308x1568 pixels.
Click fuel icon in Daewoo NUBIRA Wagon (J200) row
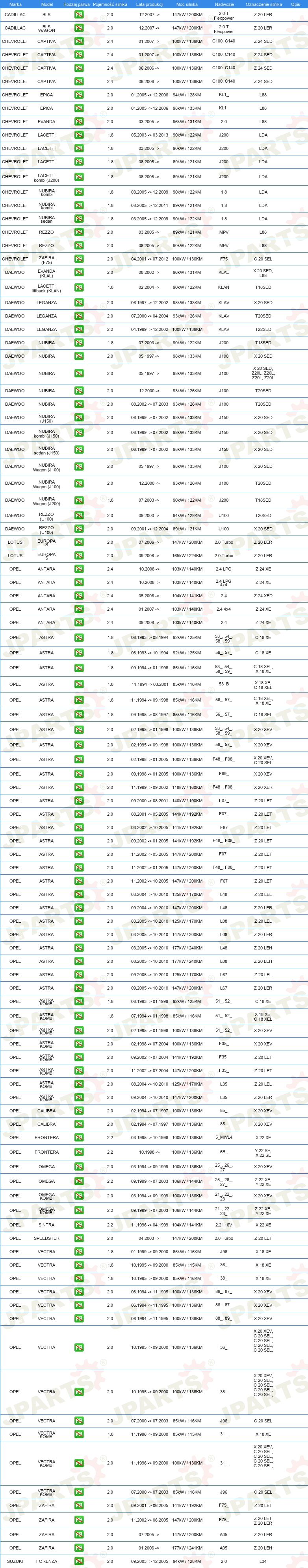(x=79, y=501)
